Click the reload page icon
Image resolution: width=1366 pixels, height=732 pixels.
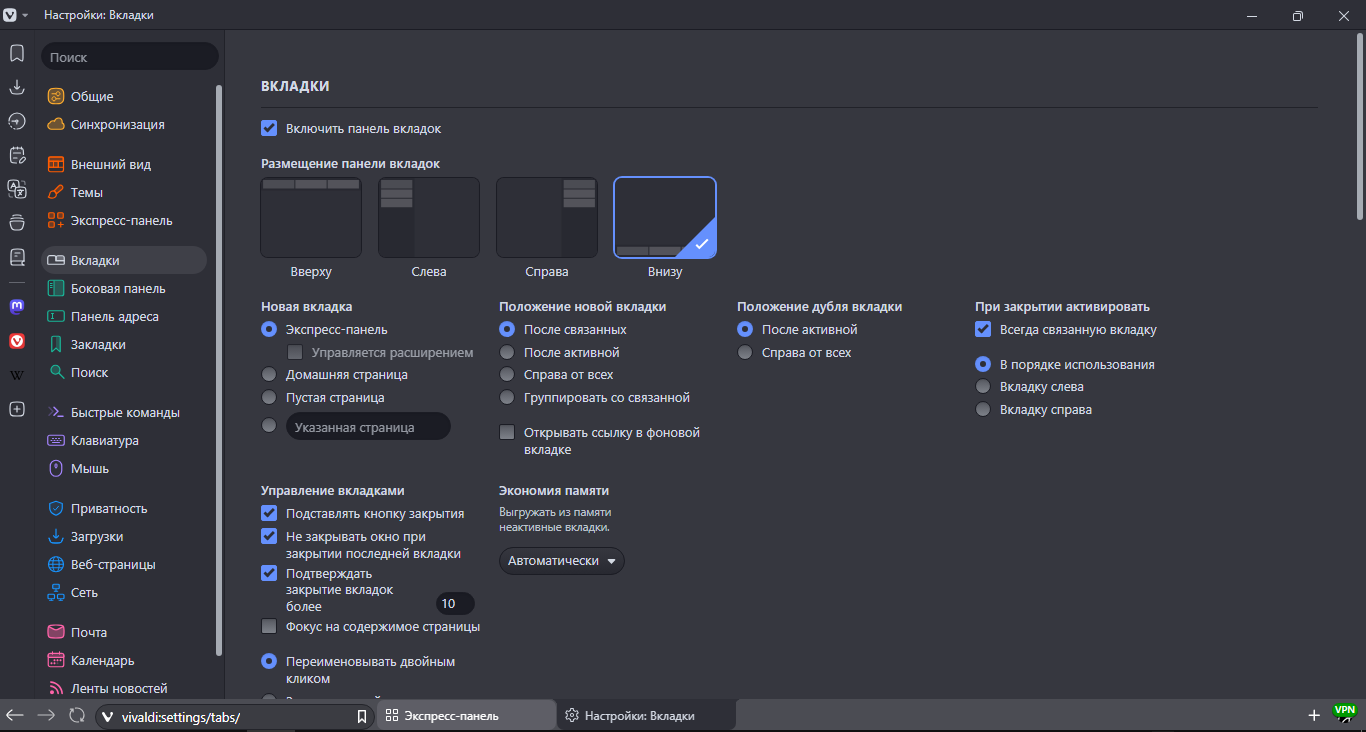point(76,715)
